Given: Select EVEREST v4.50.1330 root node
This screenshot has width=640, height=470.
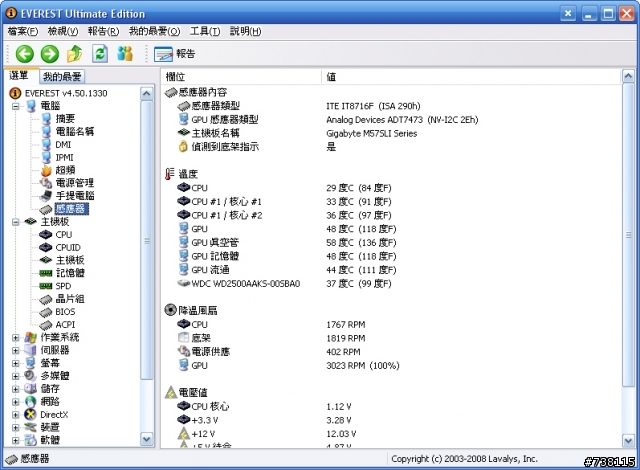Looking at the screenshot, I should (x=66, y=93).
